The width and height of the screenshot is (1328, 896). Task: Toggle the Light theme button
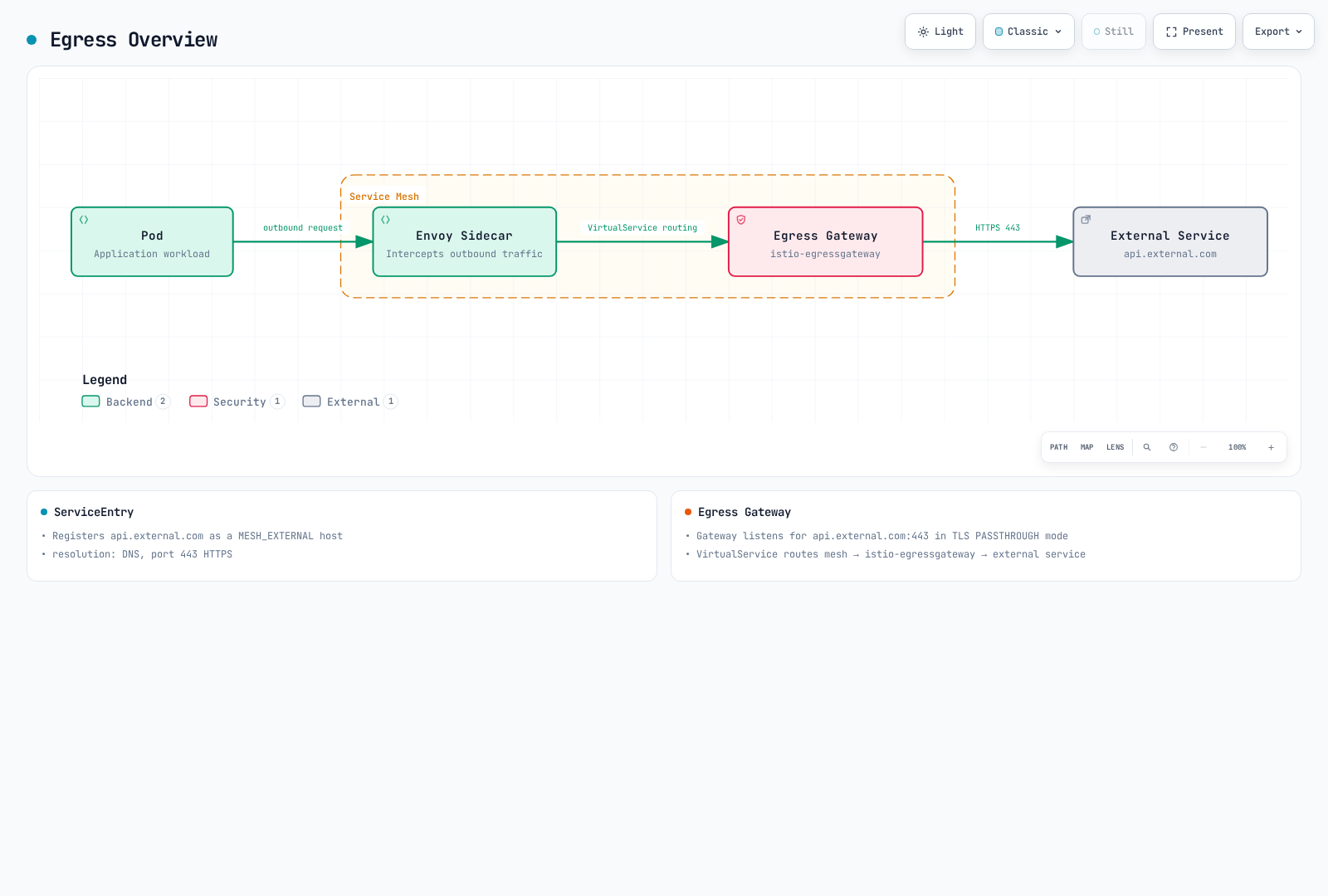(x=940, y=32)
